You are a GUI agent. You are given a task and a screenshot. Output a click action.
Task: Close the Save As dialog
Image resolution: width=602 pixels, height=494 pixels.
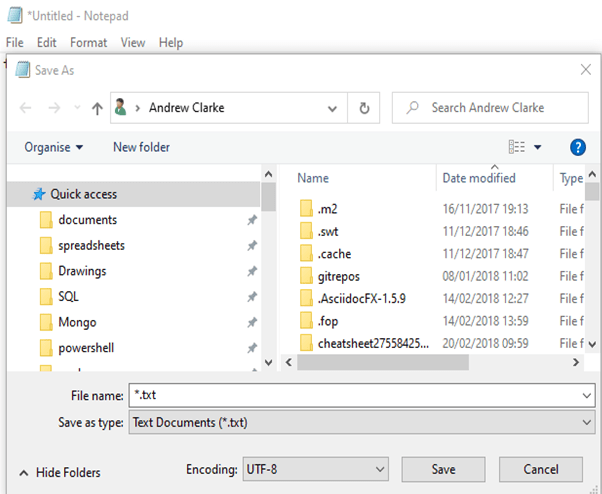coord(586,70)
